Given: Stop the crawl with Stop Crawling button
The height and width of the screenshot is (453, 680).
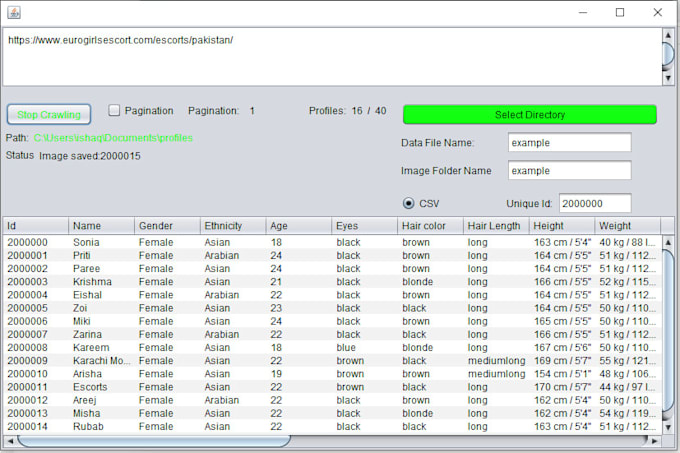Looking at the screenshot, I should point(49,114).
